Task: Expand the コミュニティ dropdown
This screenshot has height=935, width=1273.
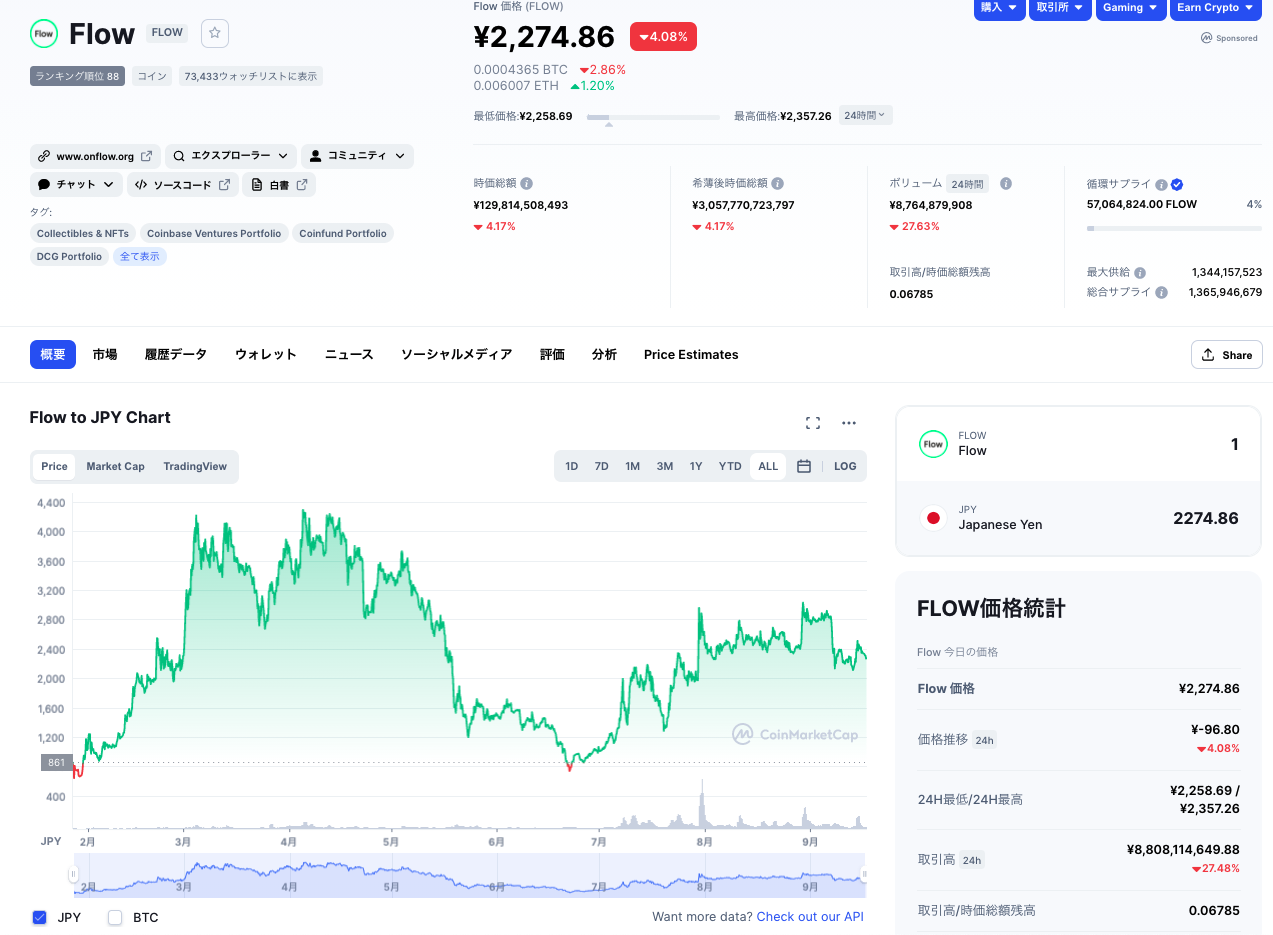Action: pos(357,156)
